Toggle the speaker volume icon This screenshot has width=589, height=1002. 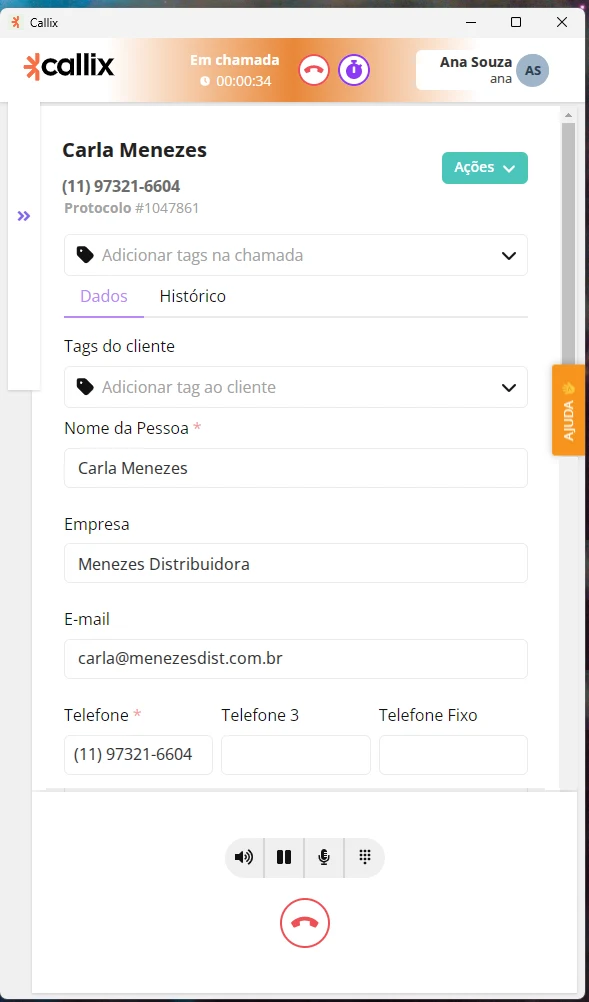tap(244, 858)
